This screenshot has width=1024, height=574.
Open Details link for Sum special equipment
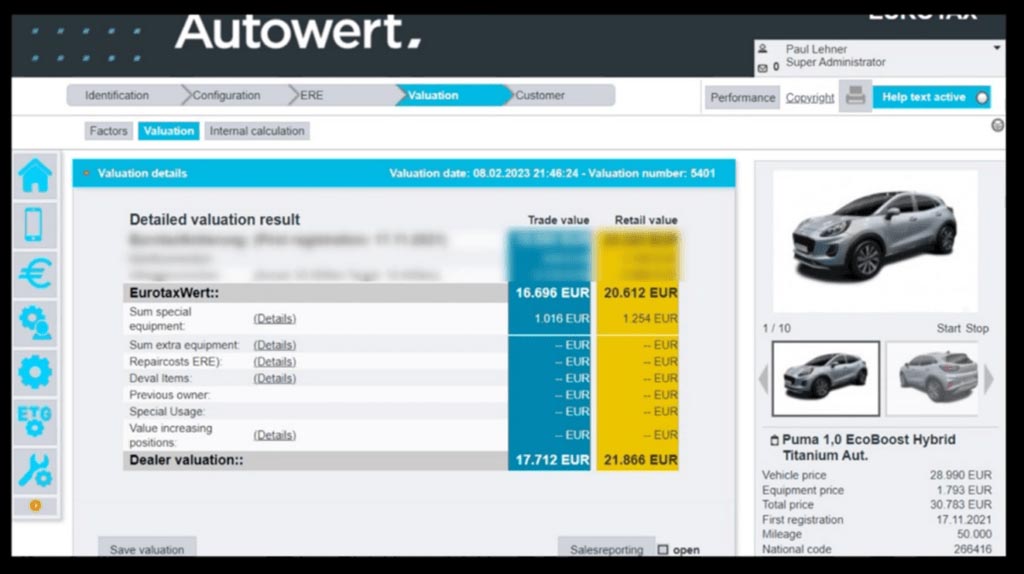point(274,318)
